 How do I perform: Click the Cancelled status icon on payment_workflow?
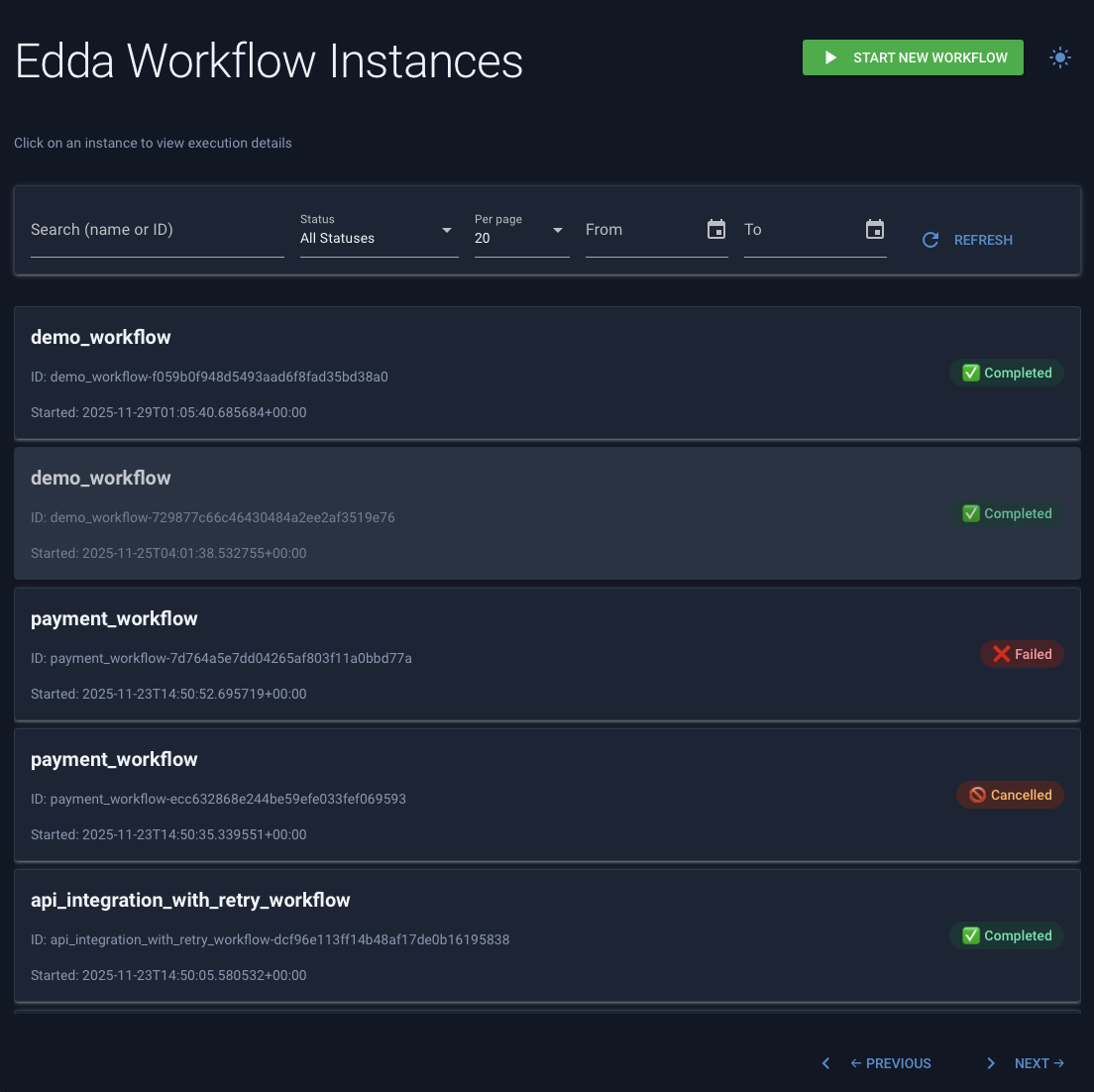coord(979,795)
